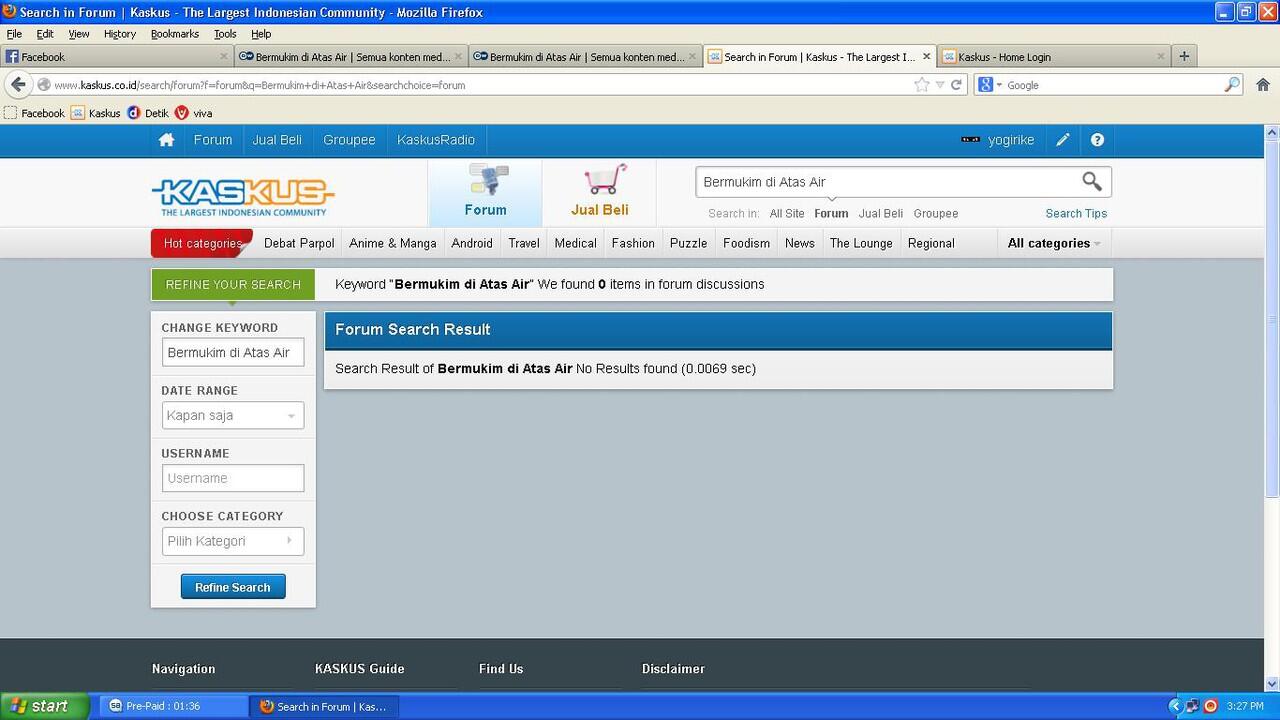Select the Forum icon next to the logo
The image size is (1280, 720).
click(x=485, y=192)
